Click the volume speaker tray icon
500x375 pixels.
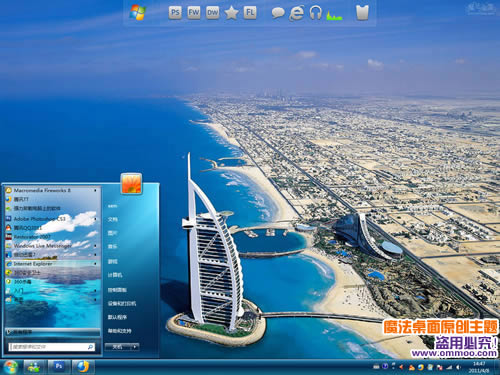click(459, 367)
